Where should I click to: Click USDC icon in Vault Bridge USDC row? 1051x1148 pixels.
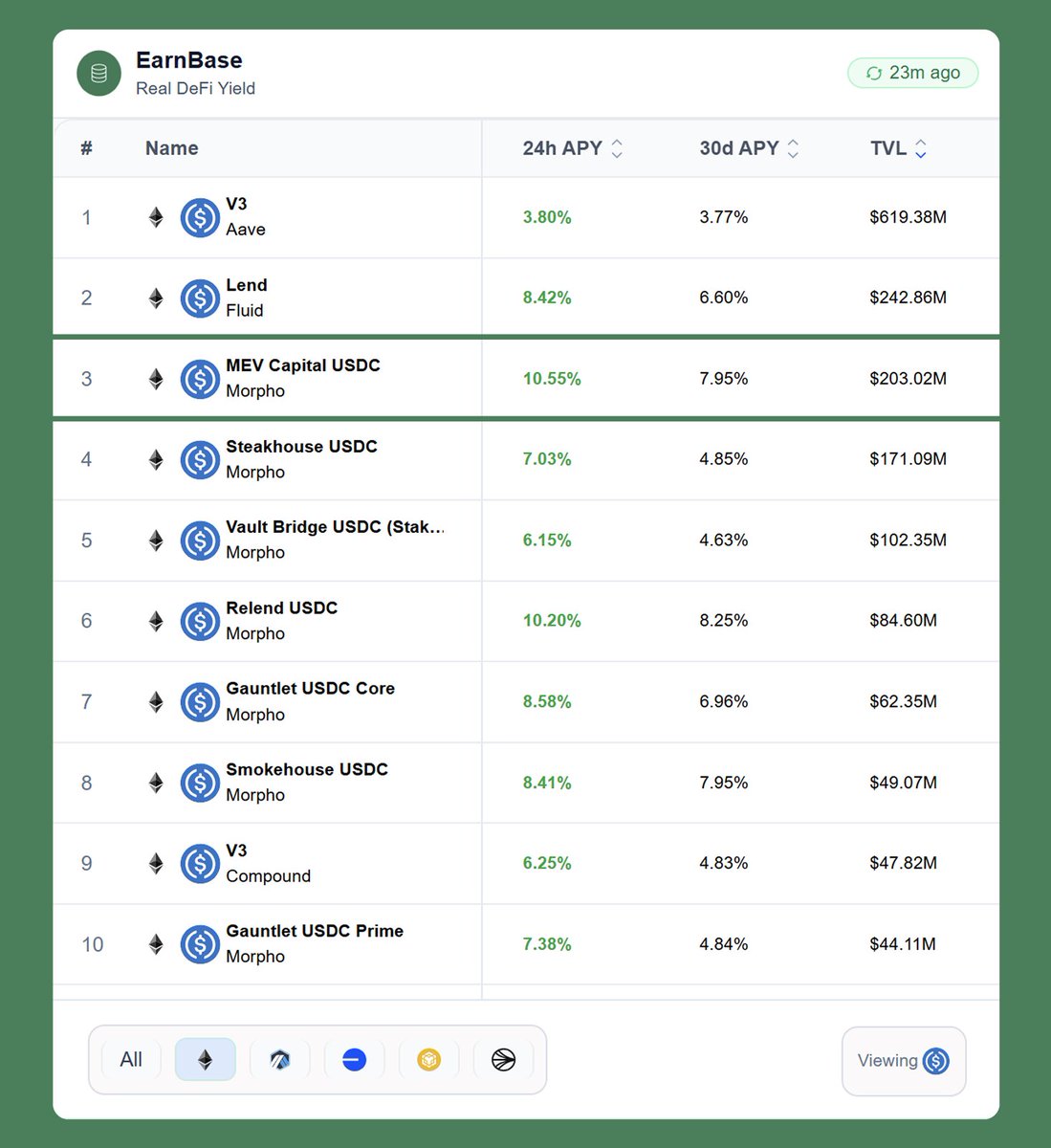pos(200,541)
